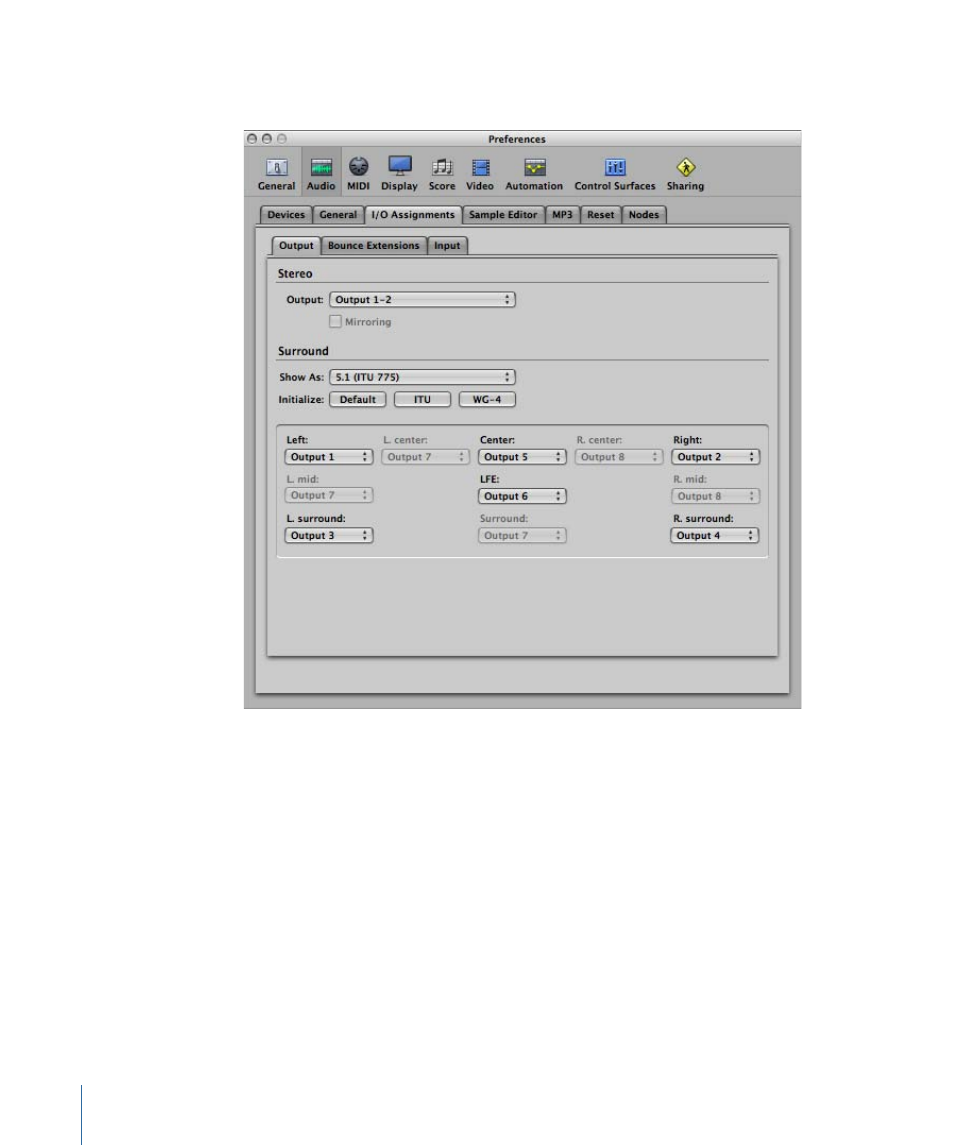Viewport: 954px width, 1145px height.
Task: Open the Score preferences icon
Action: [442, 174]
